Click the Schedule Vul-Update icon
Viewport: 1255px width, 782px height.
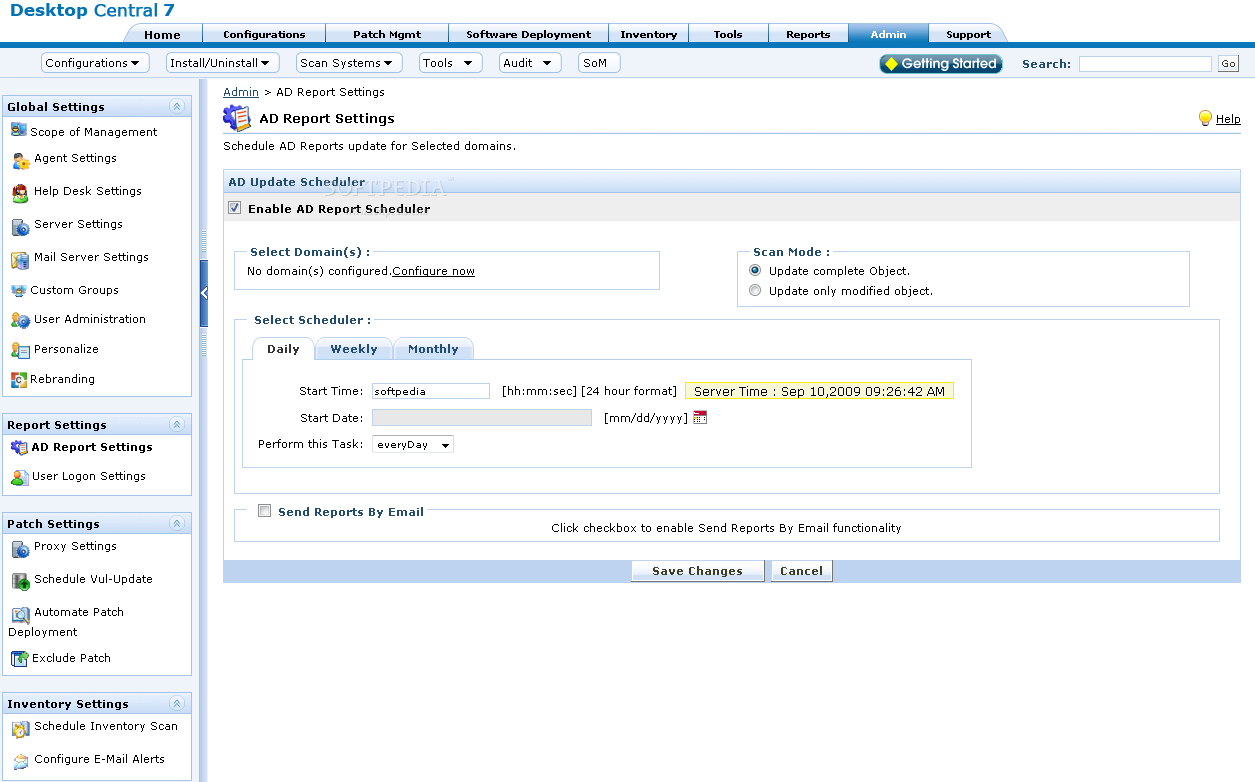20,581
